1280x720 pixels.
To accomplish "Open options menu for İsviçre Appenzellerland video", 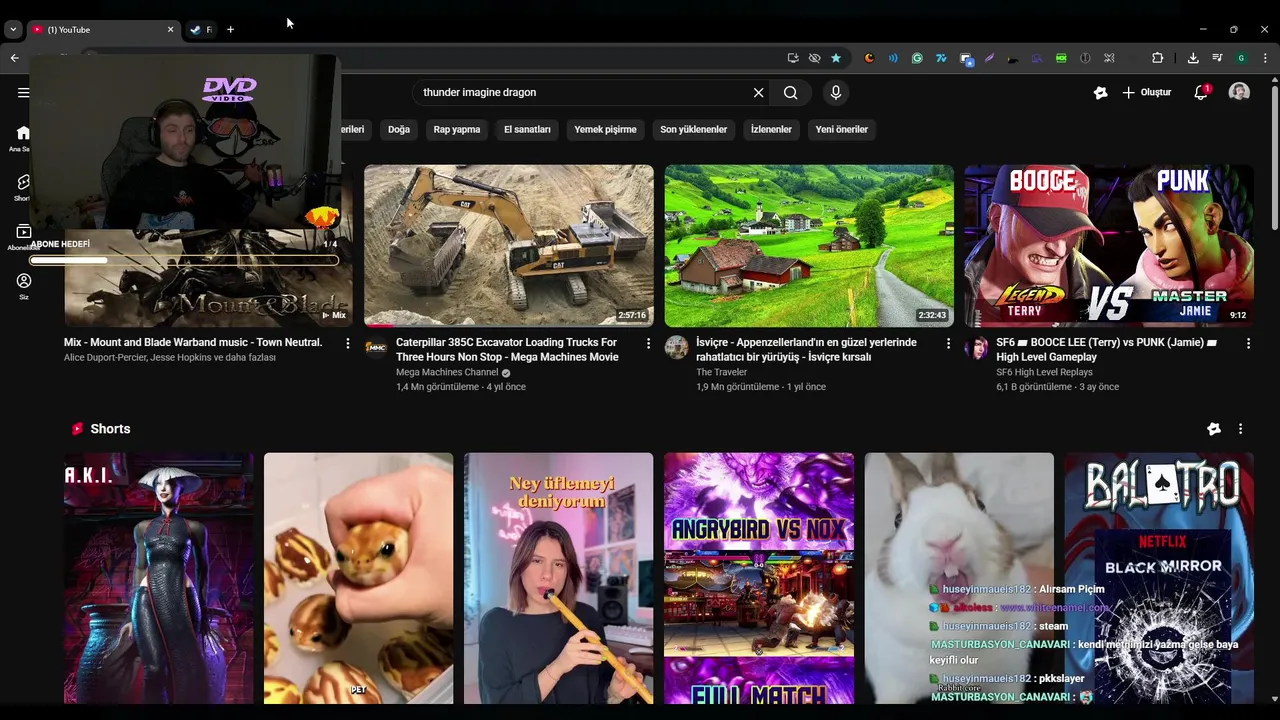I will [x=948, y=343].
